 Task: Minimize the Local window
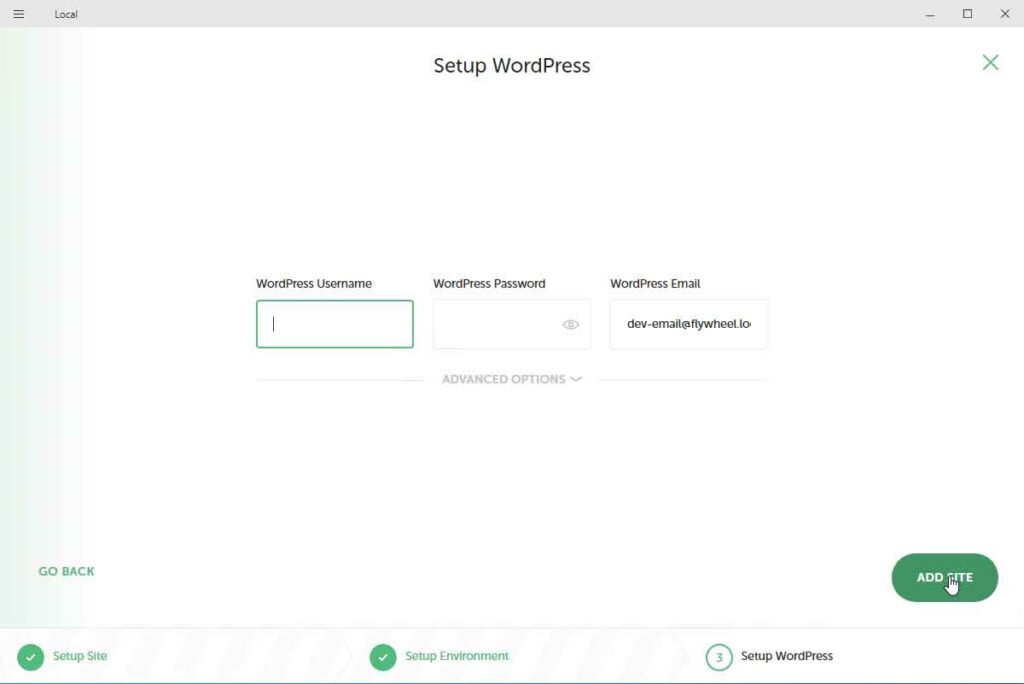tap(930, 14)
